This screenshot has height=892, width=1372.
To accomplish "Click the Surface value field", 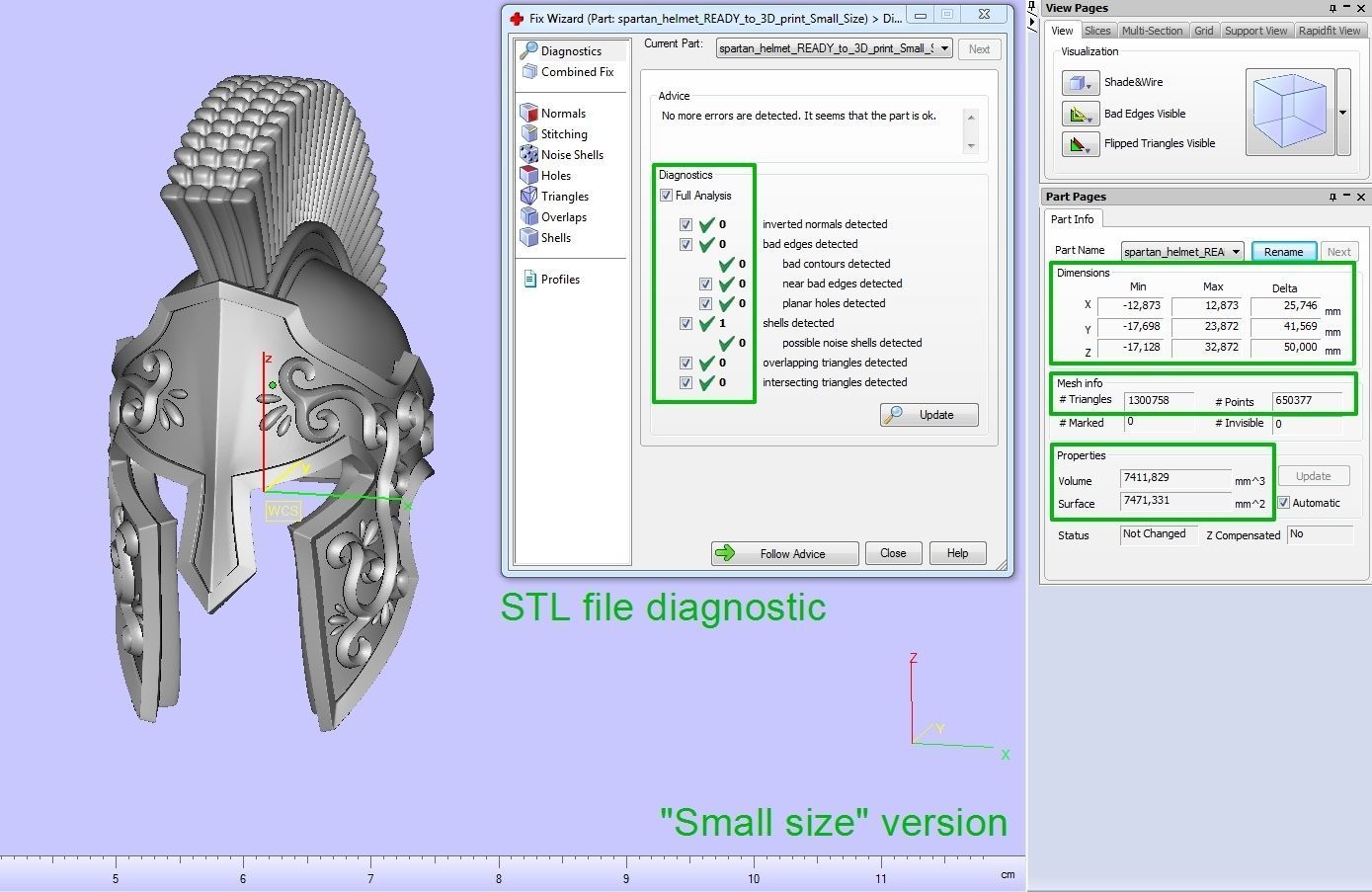I will 1175,502.
